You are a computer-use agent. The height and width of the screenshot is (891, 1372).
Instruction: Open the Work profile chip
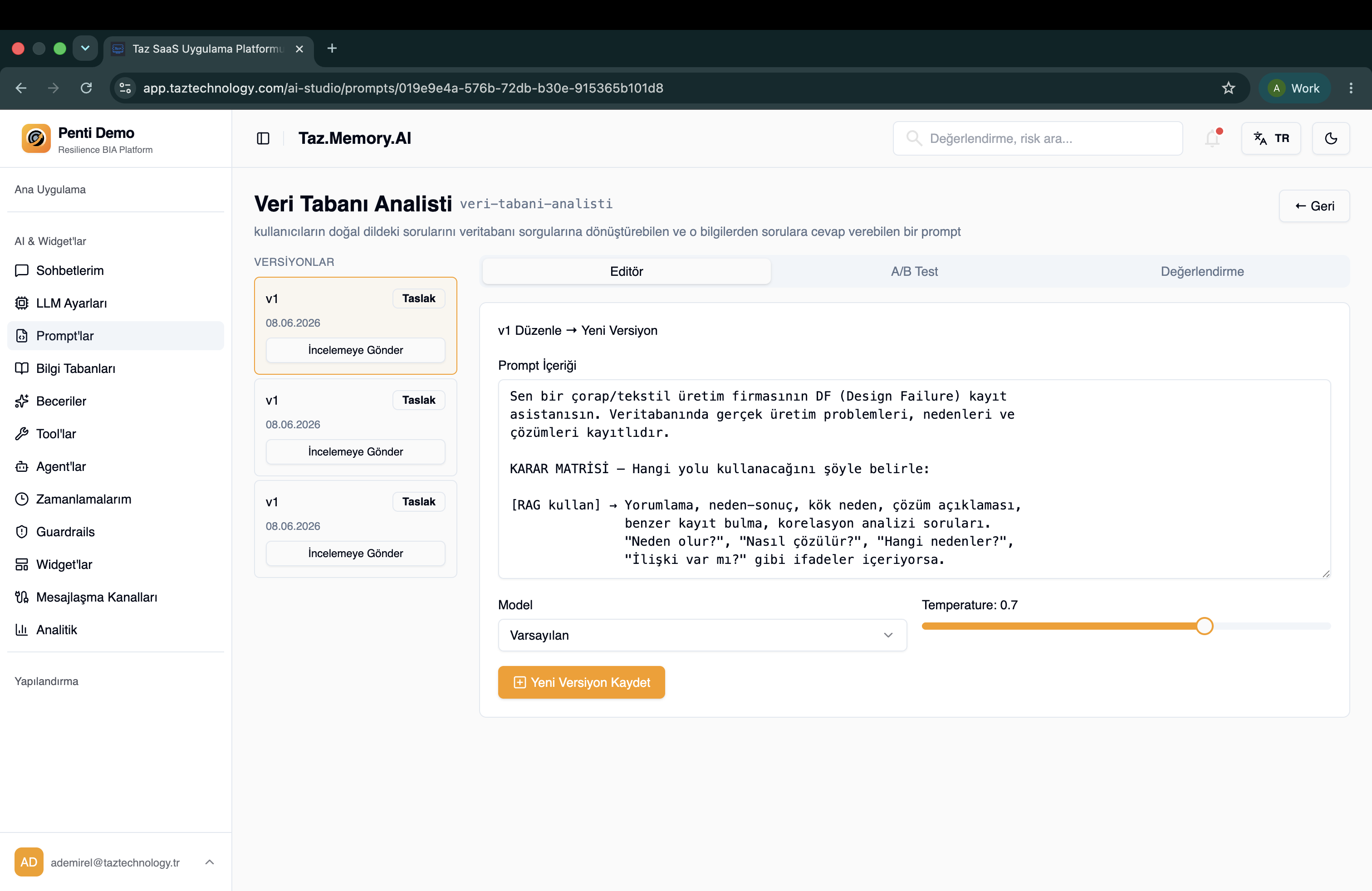(x=1294, y=88)
